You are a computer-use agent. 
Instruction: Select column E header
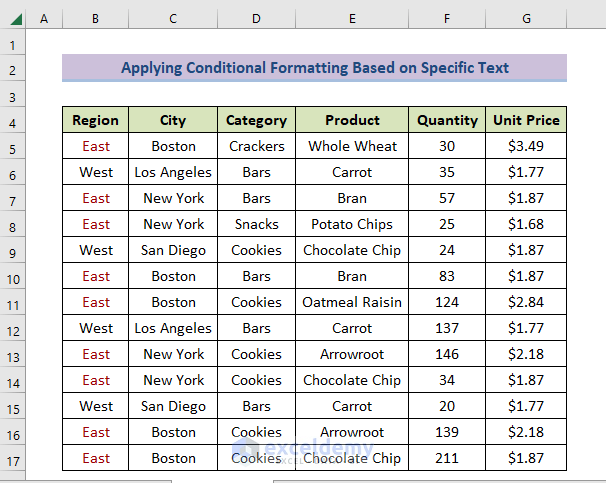click(352, 19)
